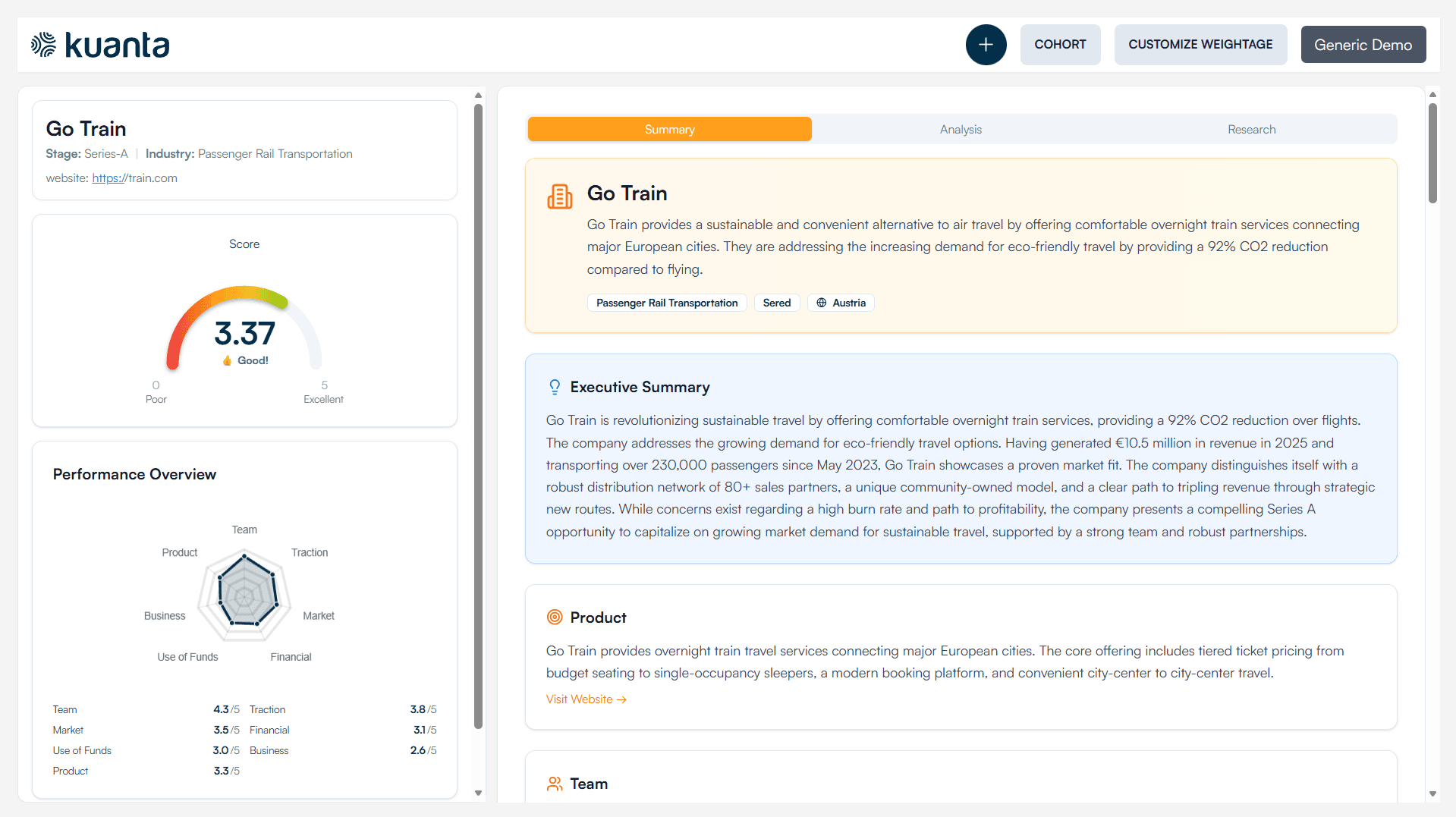Click the Market label on radar chart
The image size is (1456, 817).
[x=319, y=616]
